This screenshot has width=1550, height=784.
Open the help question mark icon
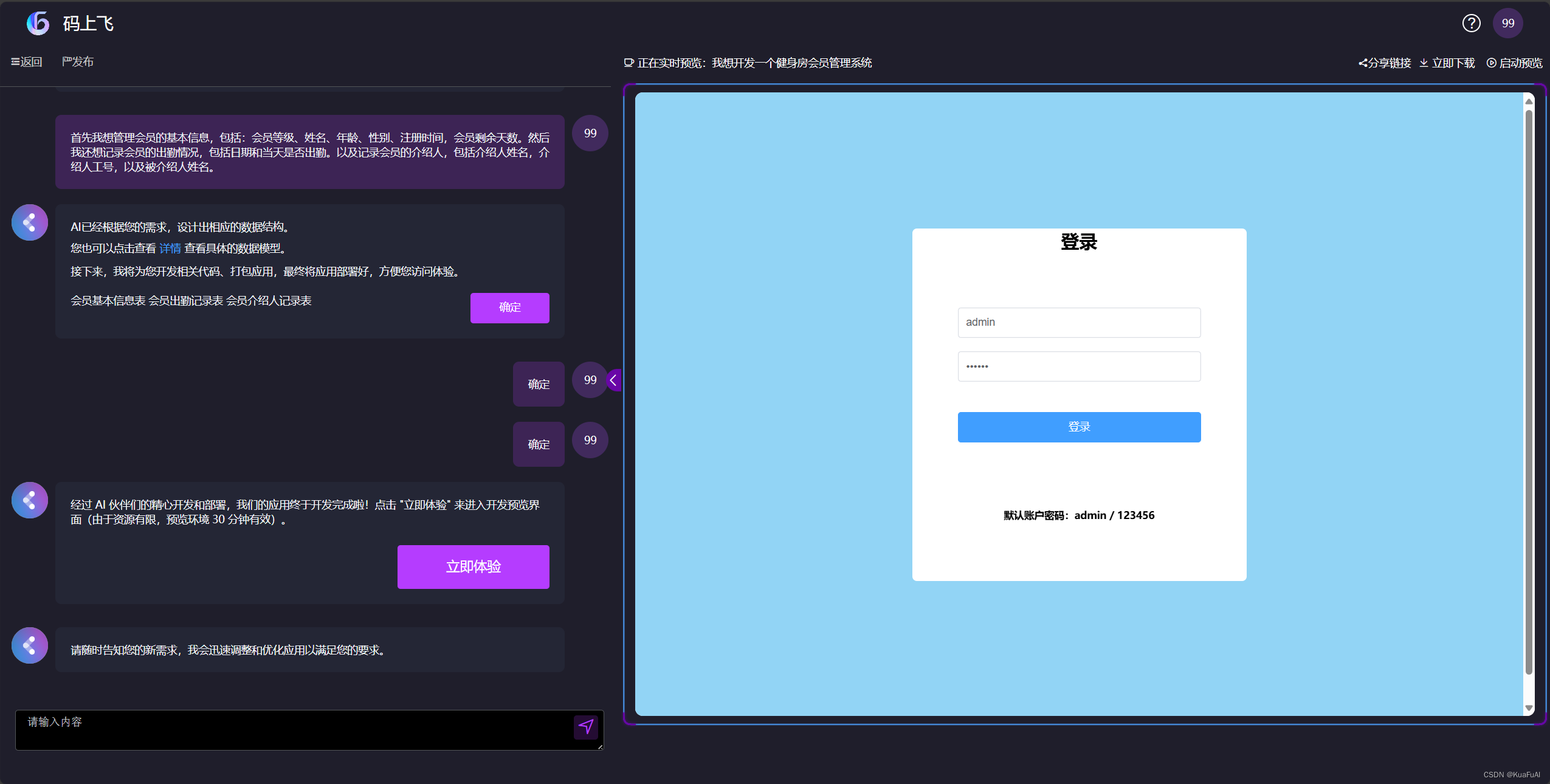click(1471, 23)
